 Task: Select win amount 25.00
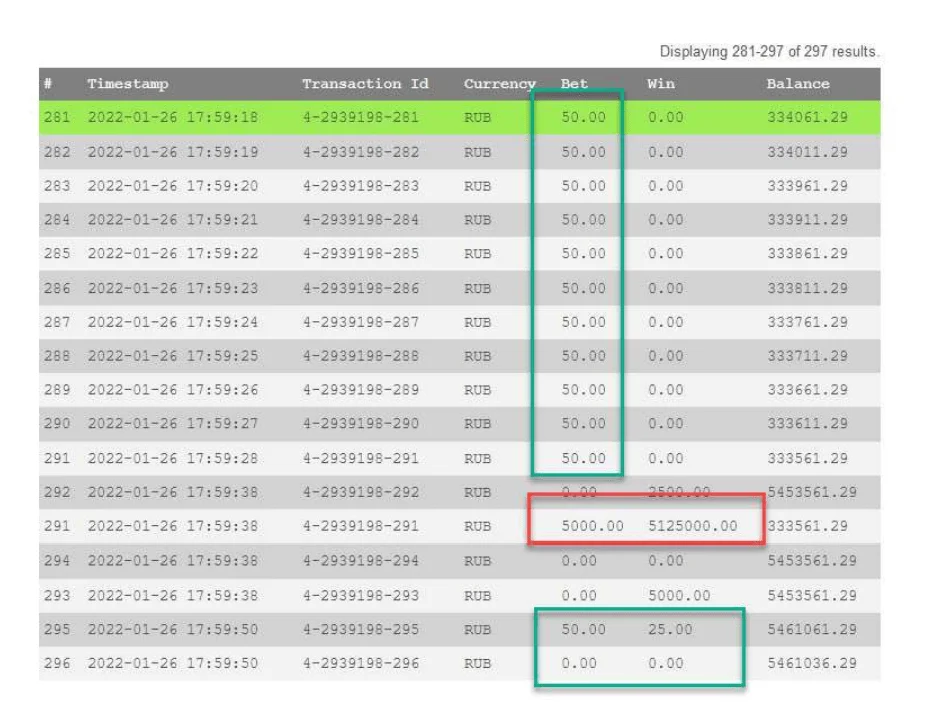click(x=669, y=629)
